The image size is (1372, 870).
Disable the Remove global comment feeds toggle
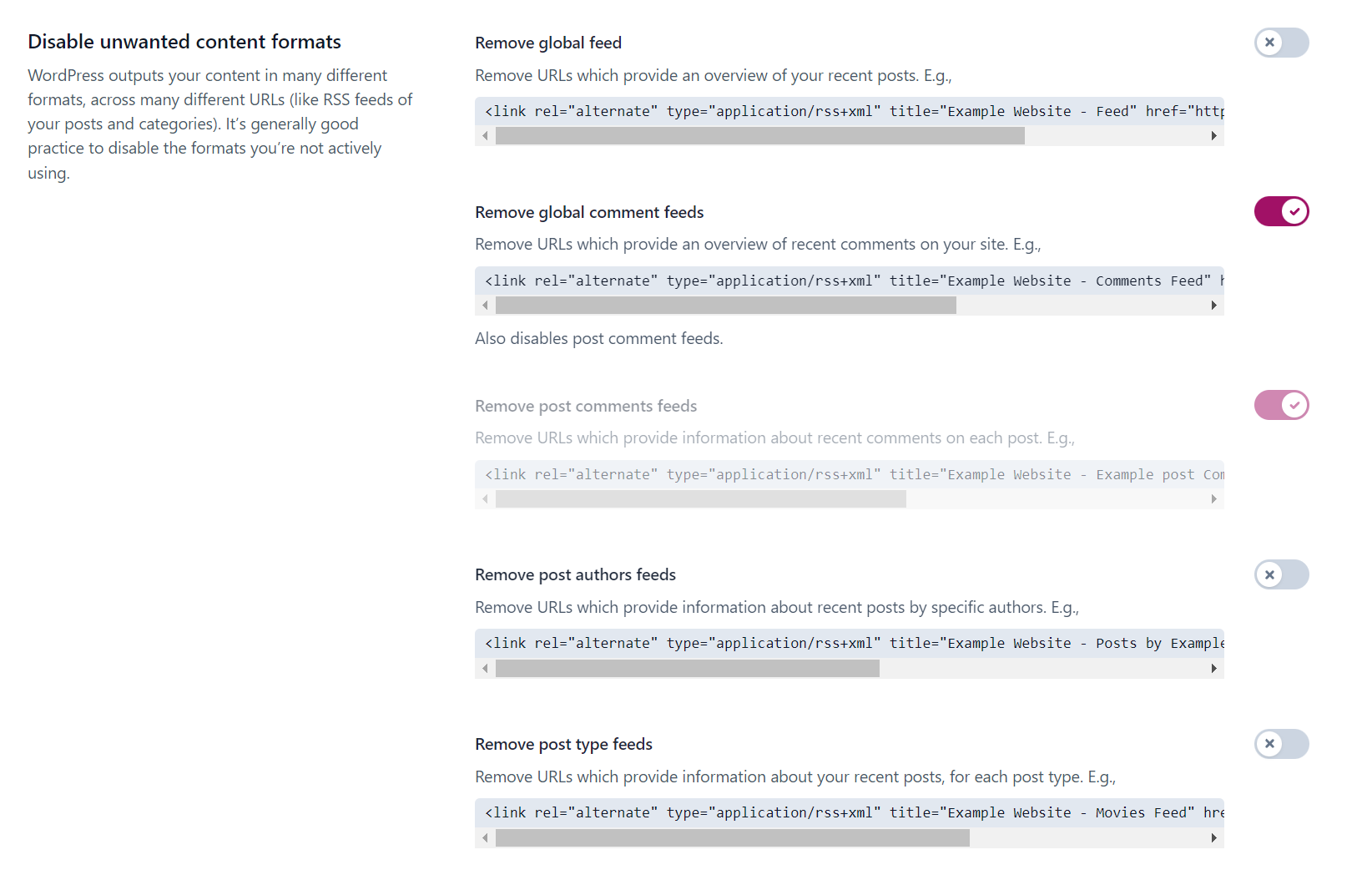pos(1281,211)
